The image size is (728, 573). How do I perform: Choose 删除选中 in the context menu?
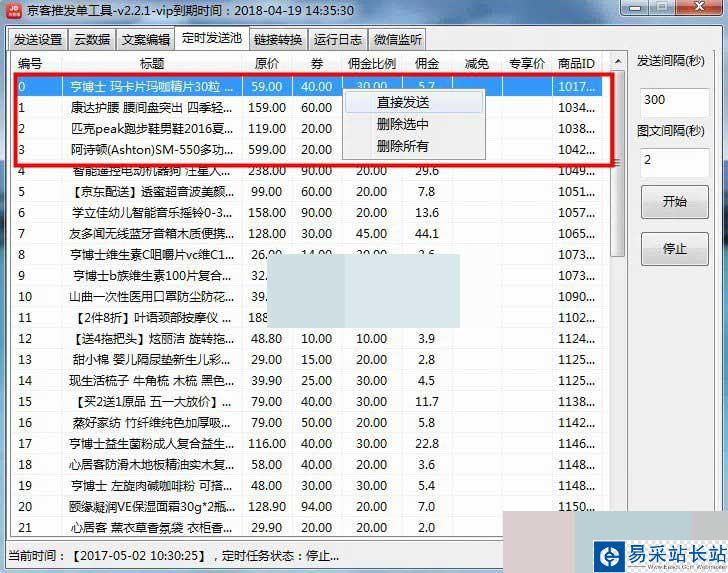click(x=414, y=124)
